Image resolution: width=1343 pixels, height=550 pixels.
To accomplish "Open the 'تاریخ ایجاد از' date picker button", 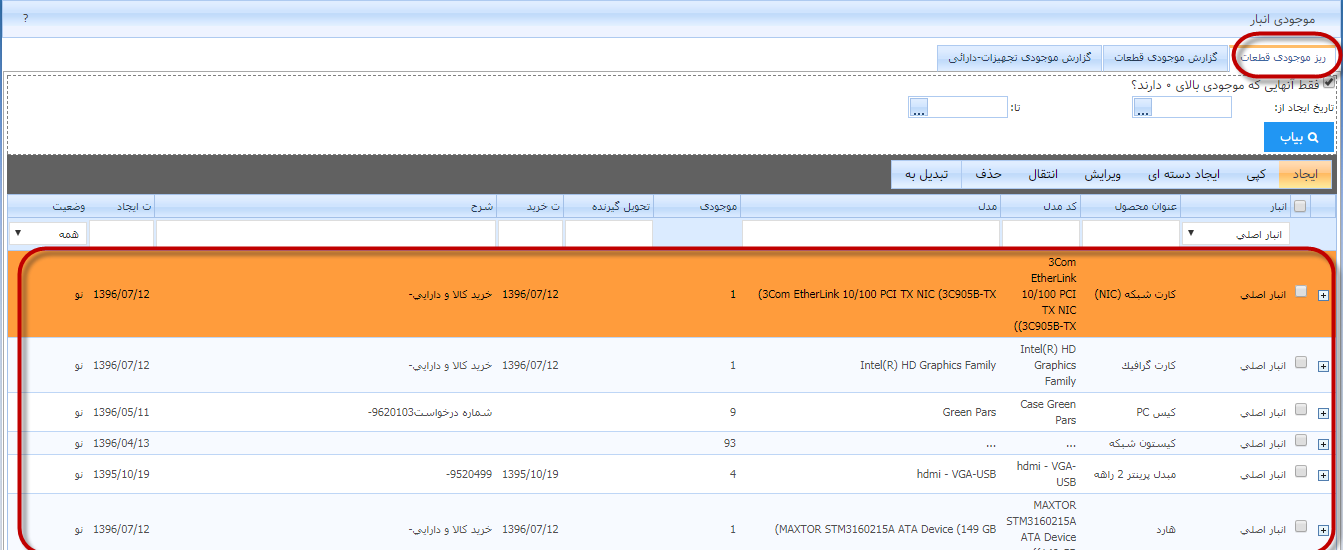I will (1143, 108).
